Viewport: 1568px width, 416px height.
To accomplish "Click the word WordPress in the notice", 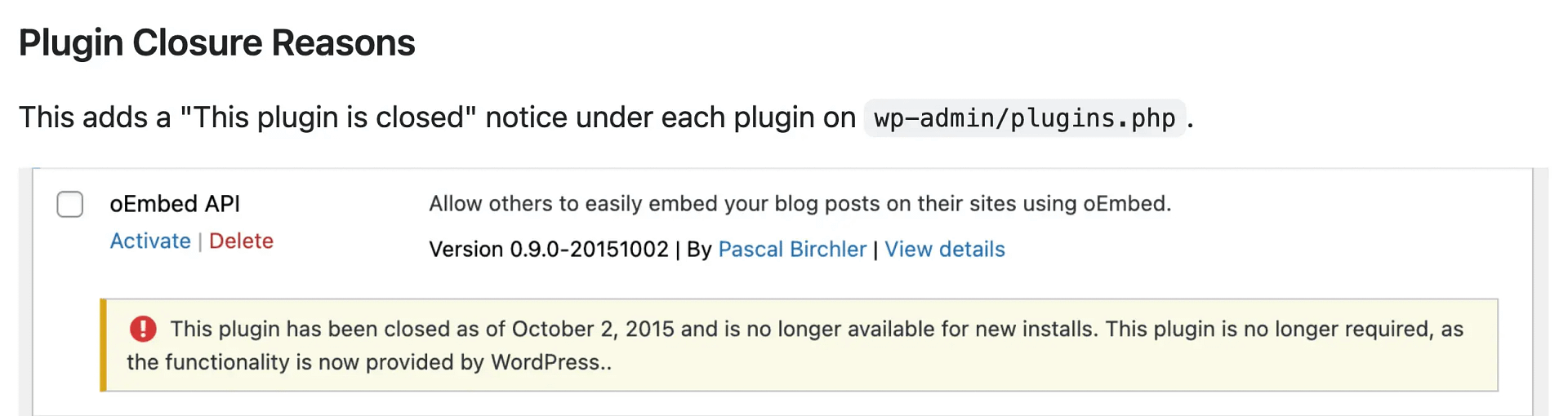I will point(545,362).
